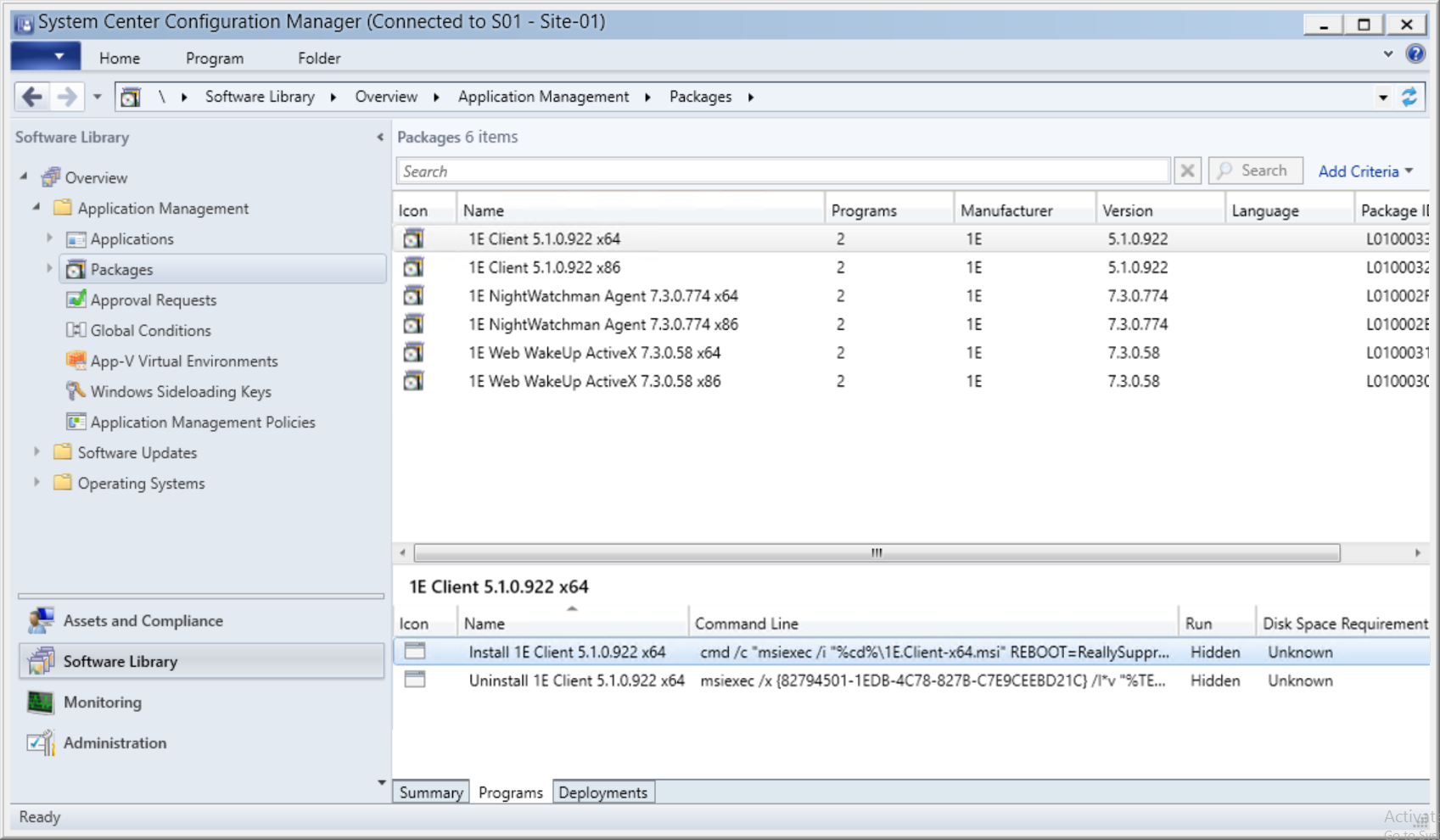Open the Program ribbon tab
This screenshot has width=1440, height=840.
214,59
